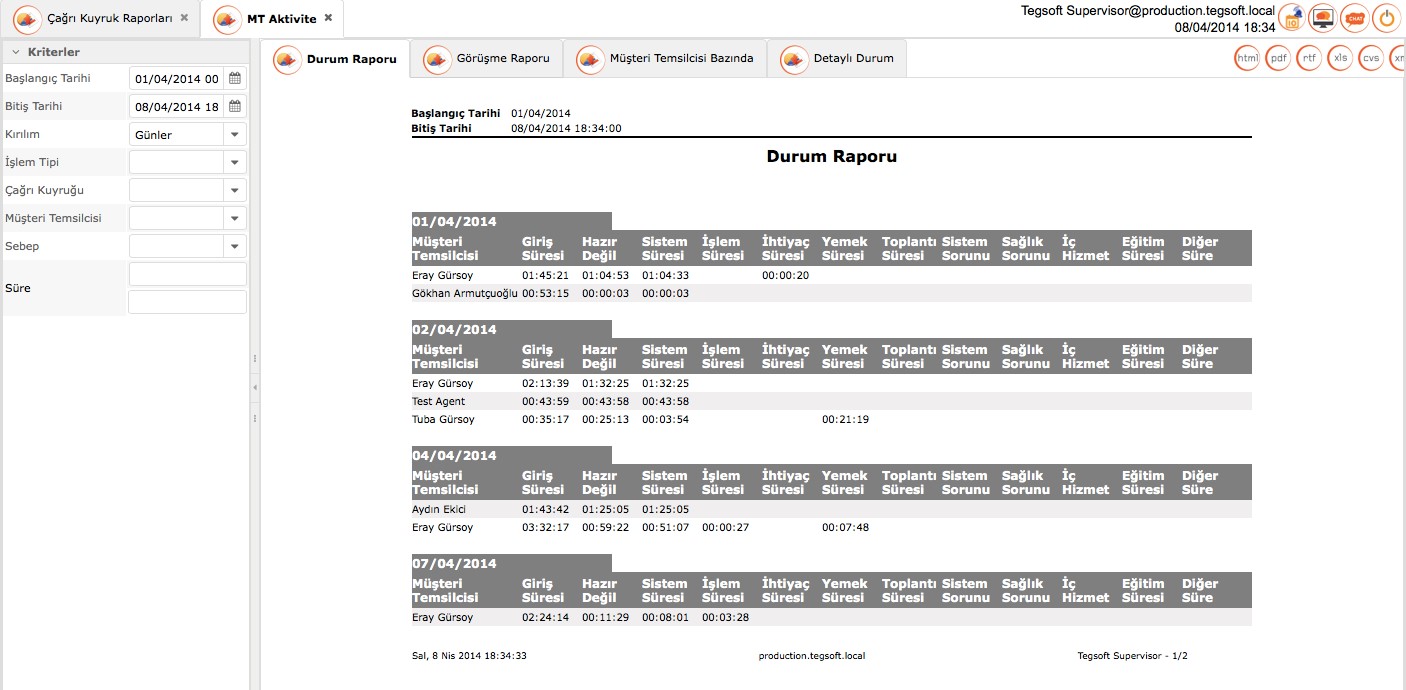This screenshot has width=1406, height=690.
Task: Focus the second Süre input field
Action: [x=187, y=302]
